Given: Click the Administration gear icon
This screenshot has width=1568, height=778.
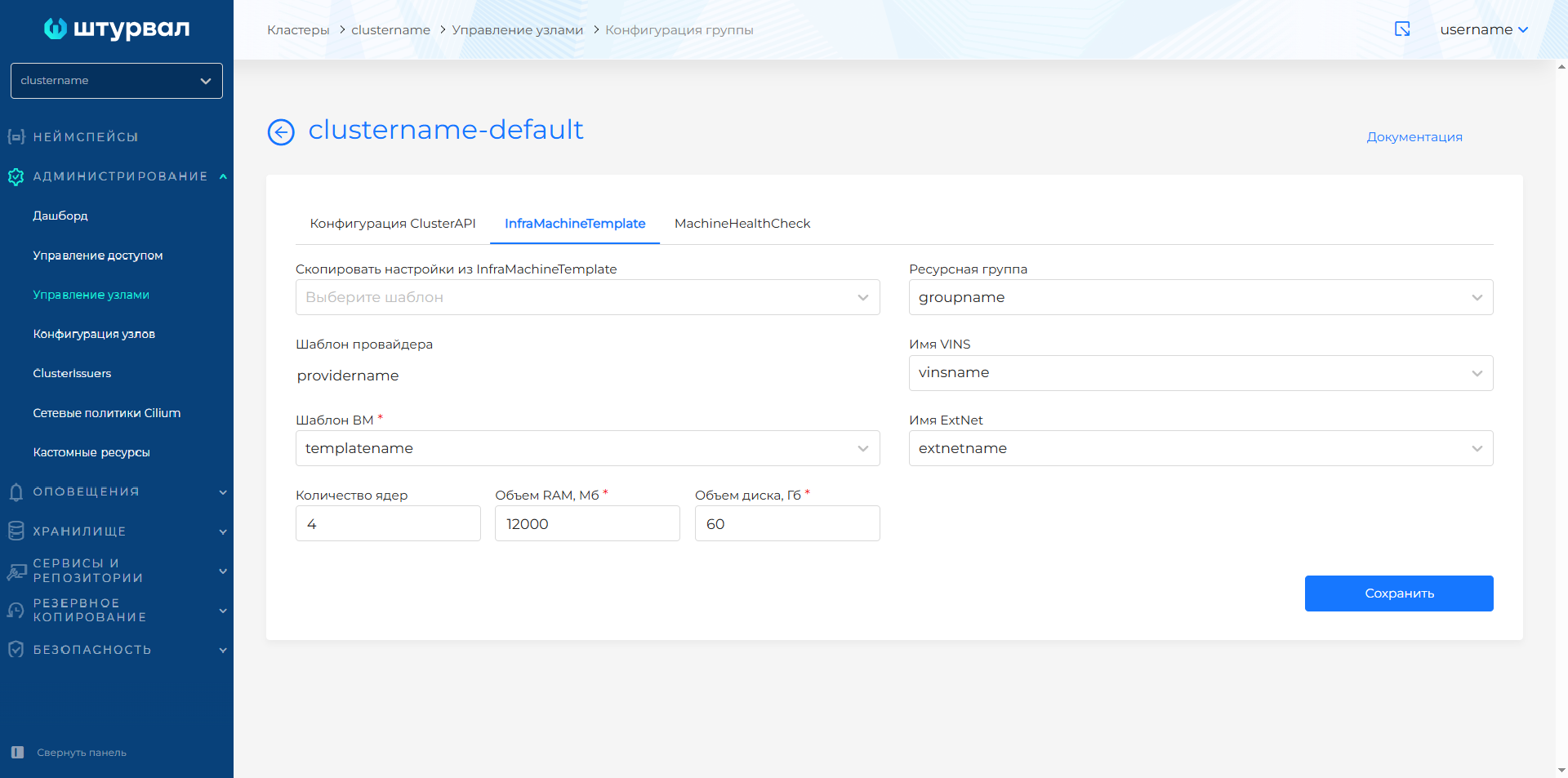Looking at the screenshot, I should pos(16,176).
